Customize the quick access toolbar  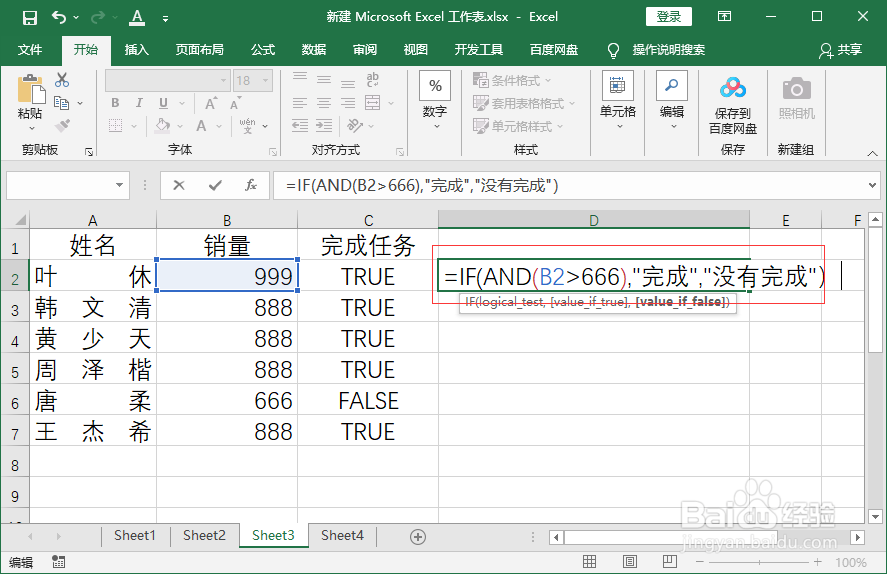[165, 19]
